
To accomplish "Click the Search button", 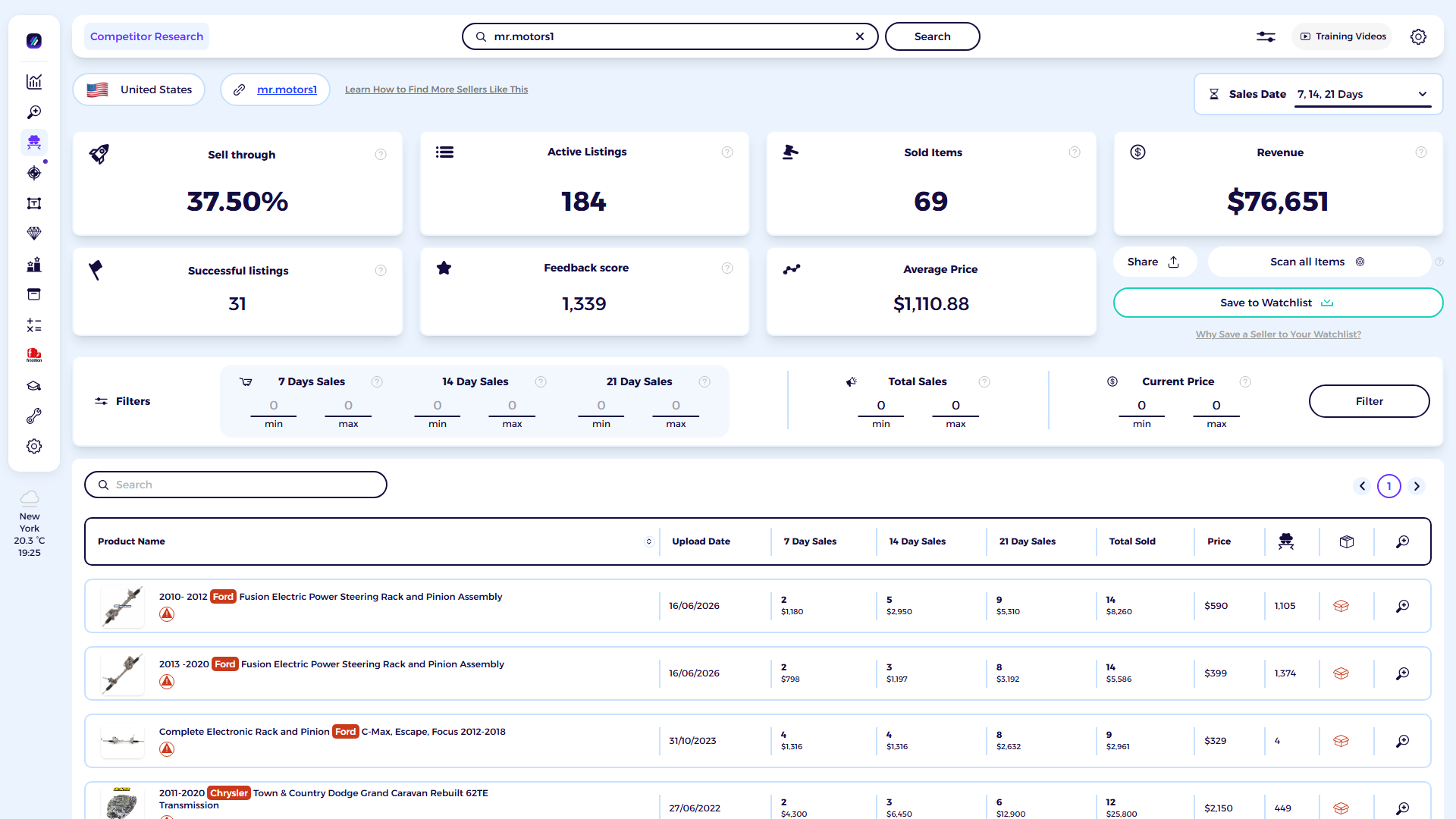I will [x=932, y=36].
